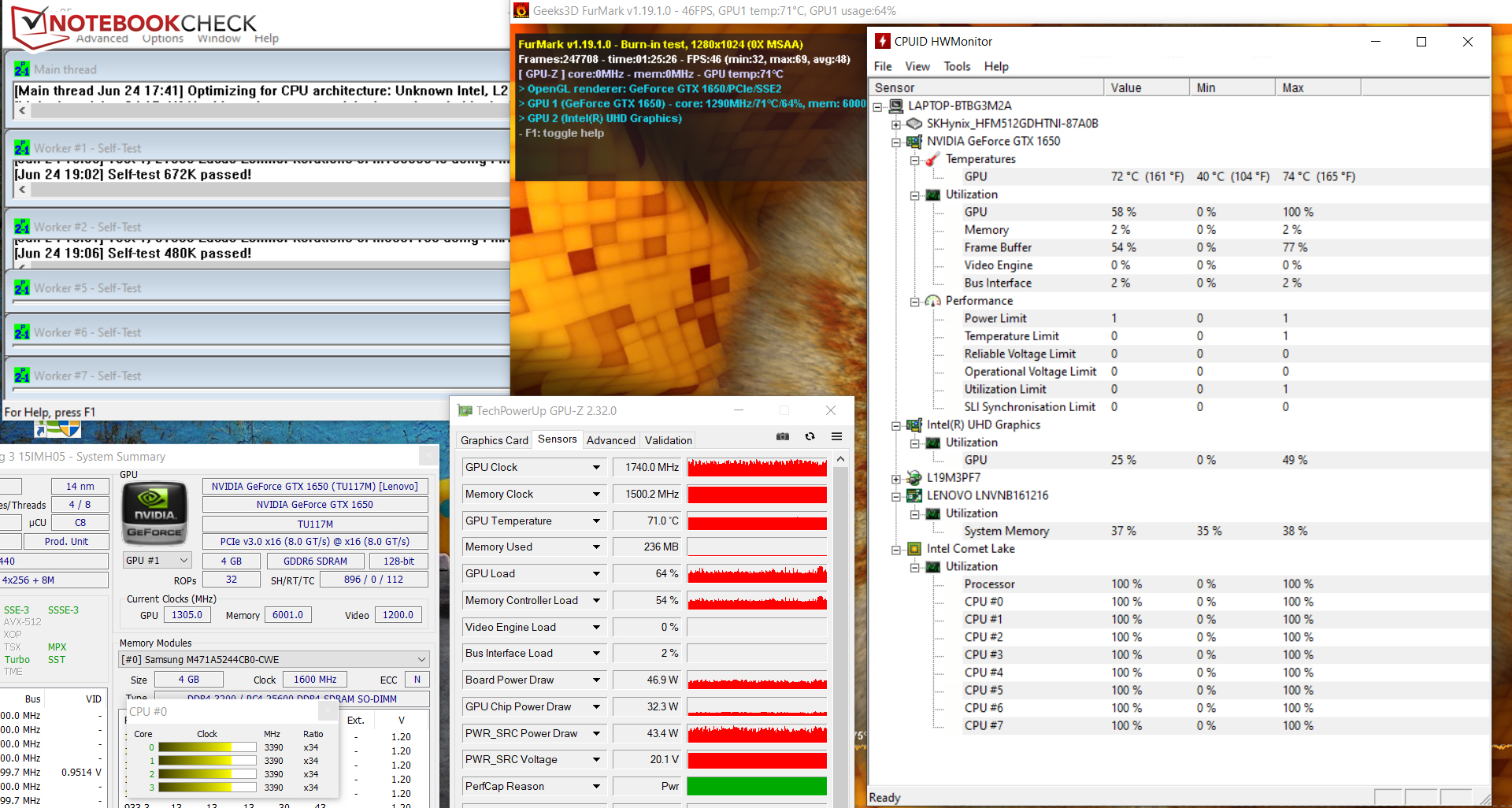
Task: Click the Performance gauge icon
Action: (932, 301)
